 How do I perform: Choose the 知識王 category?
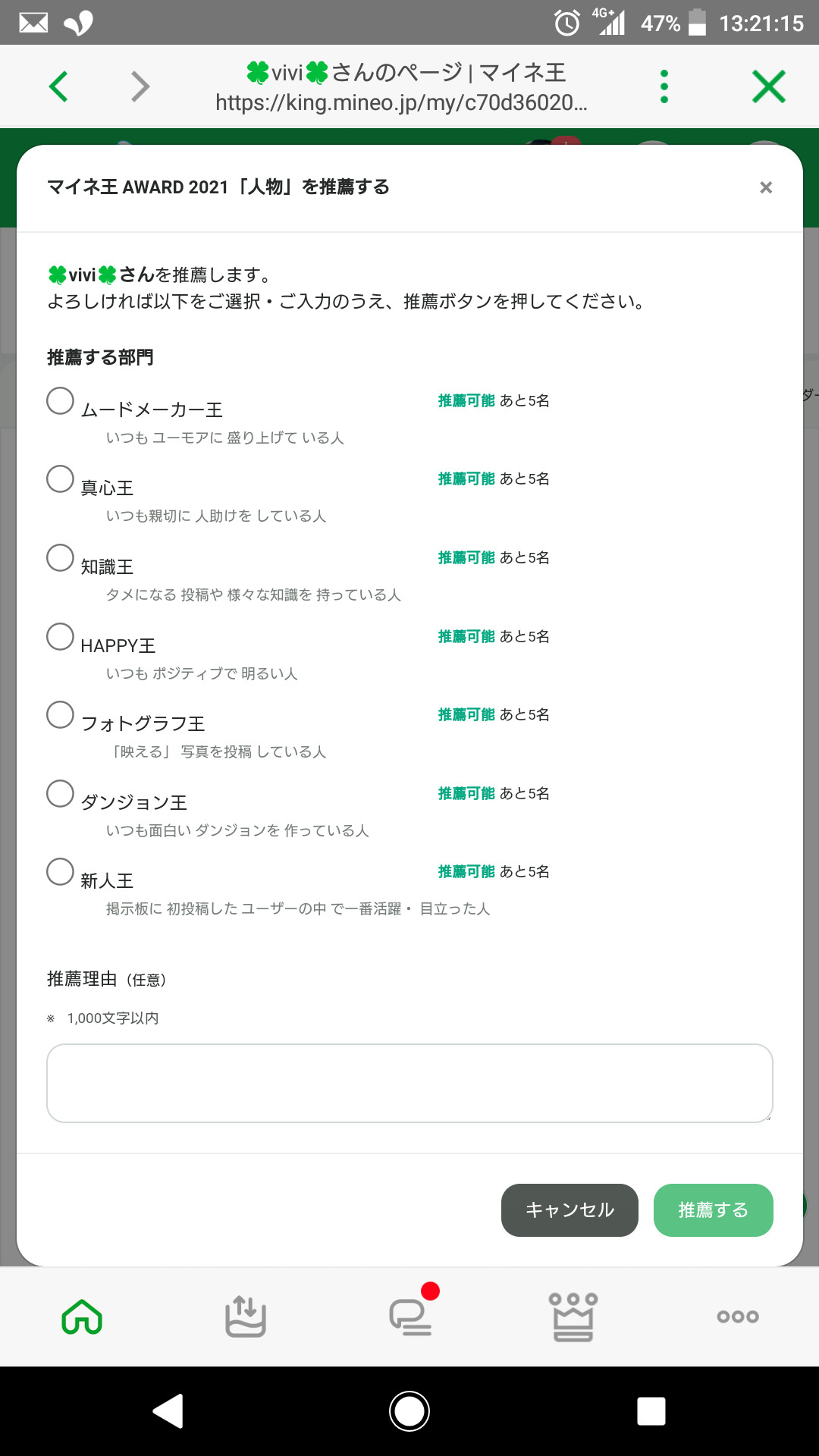tap(61, 558)
